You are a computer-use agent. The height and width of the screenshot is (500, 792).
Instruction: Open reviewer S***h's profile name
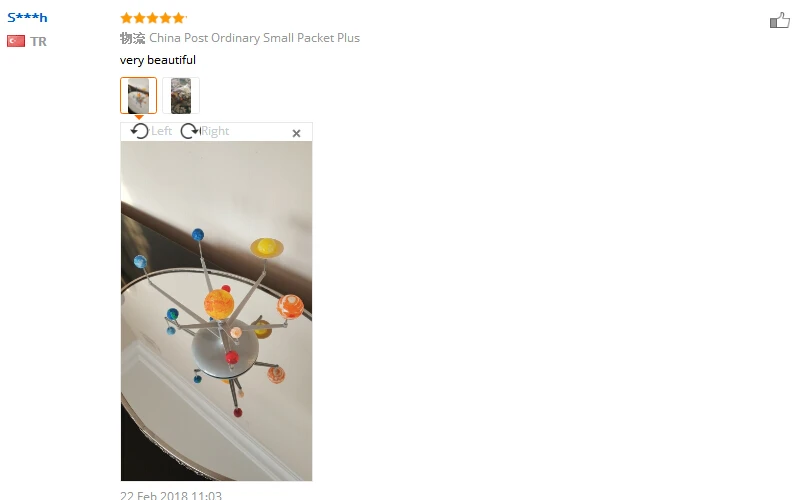27,18
